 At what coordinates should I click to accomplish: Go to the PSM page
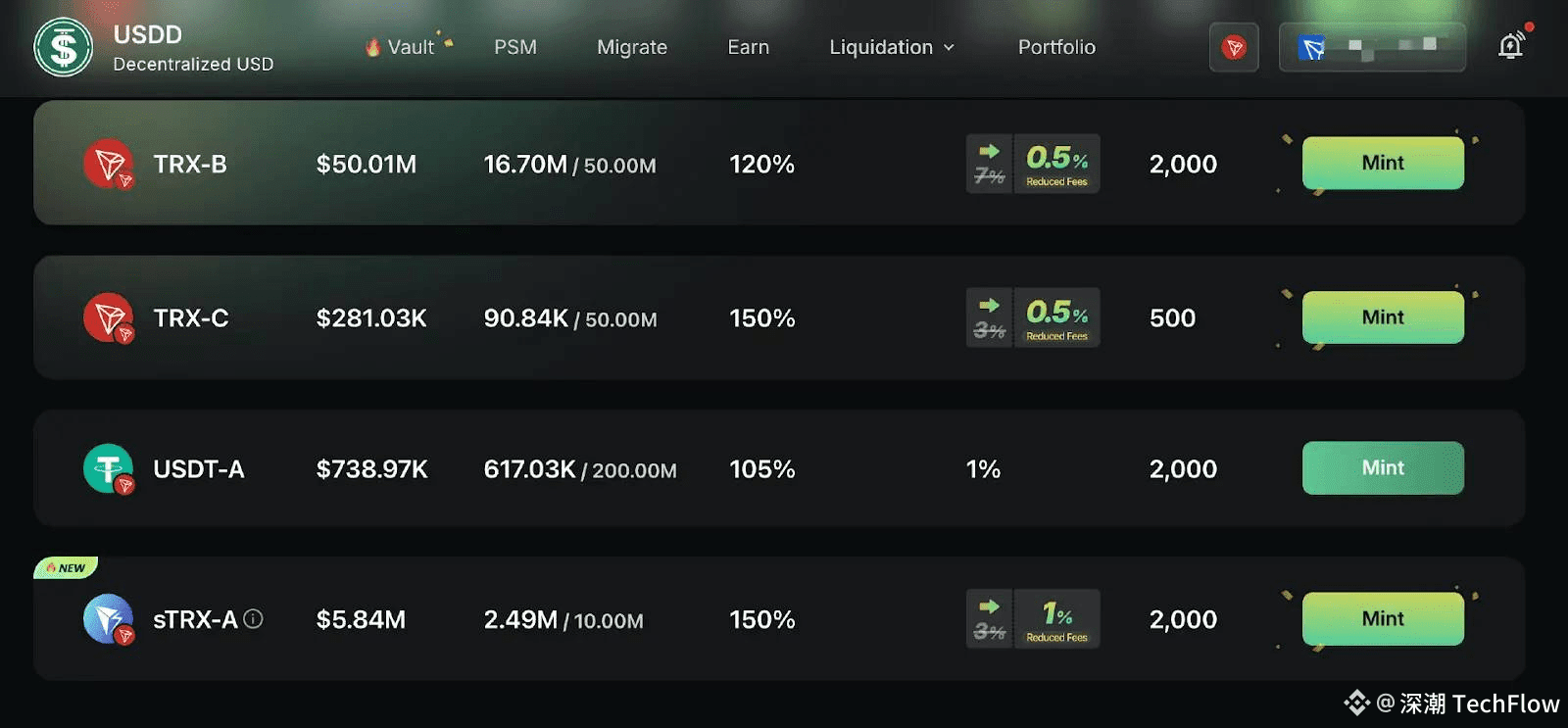tap(515, 47)
